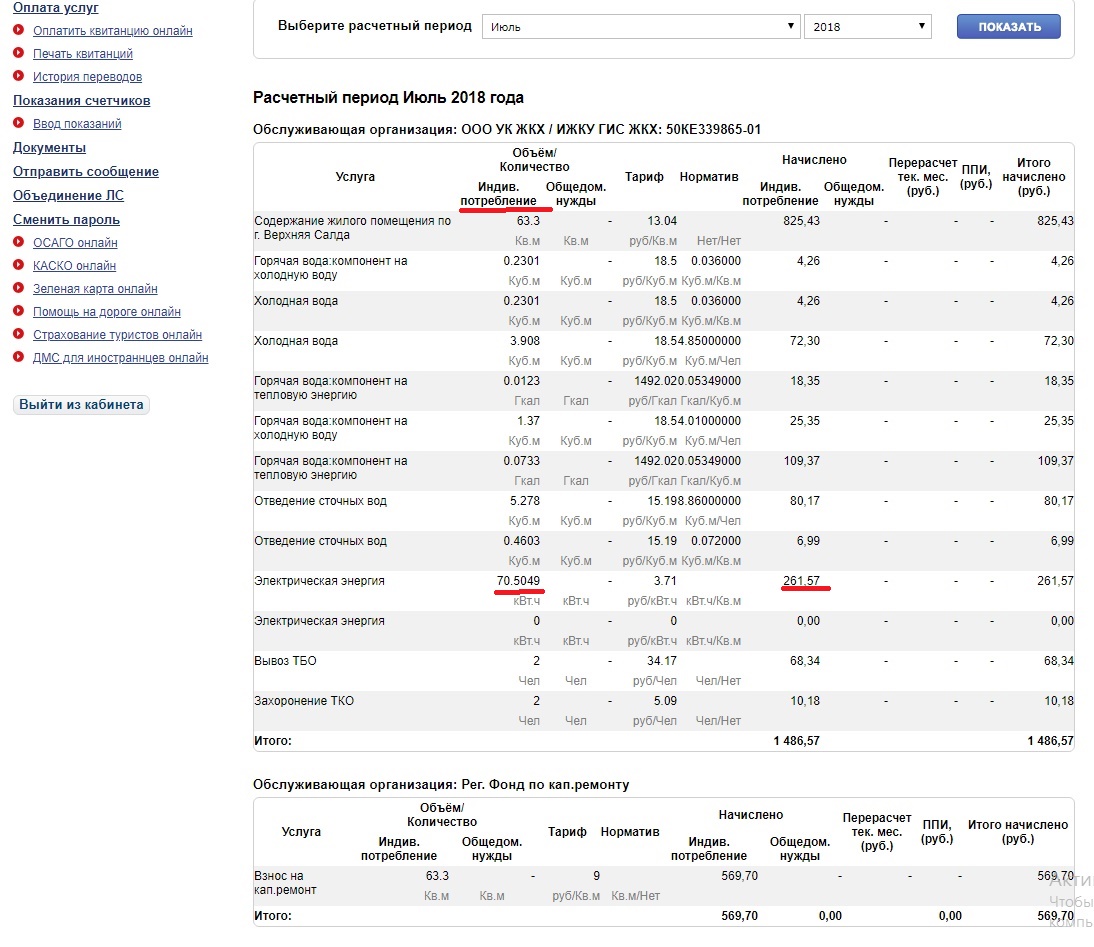Go to Отправить сообщение
This screenshot has width=1094, height=947.
click(x=86, y=171)
